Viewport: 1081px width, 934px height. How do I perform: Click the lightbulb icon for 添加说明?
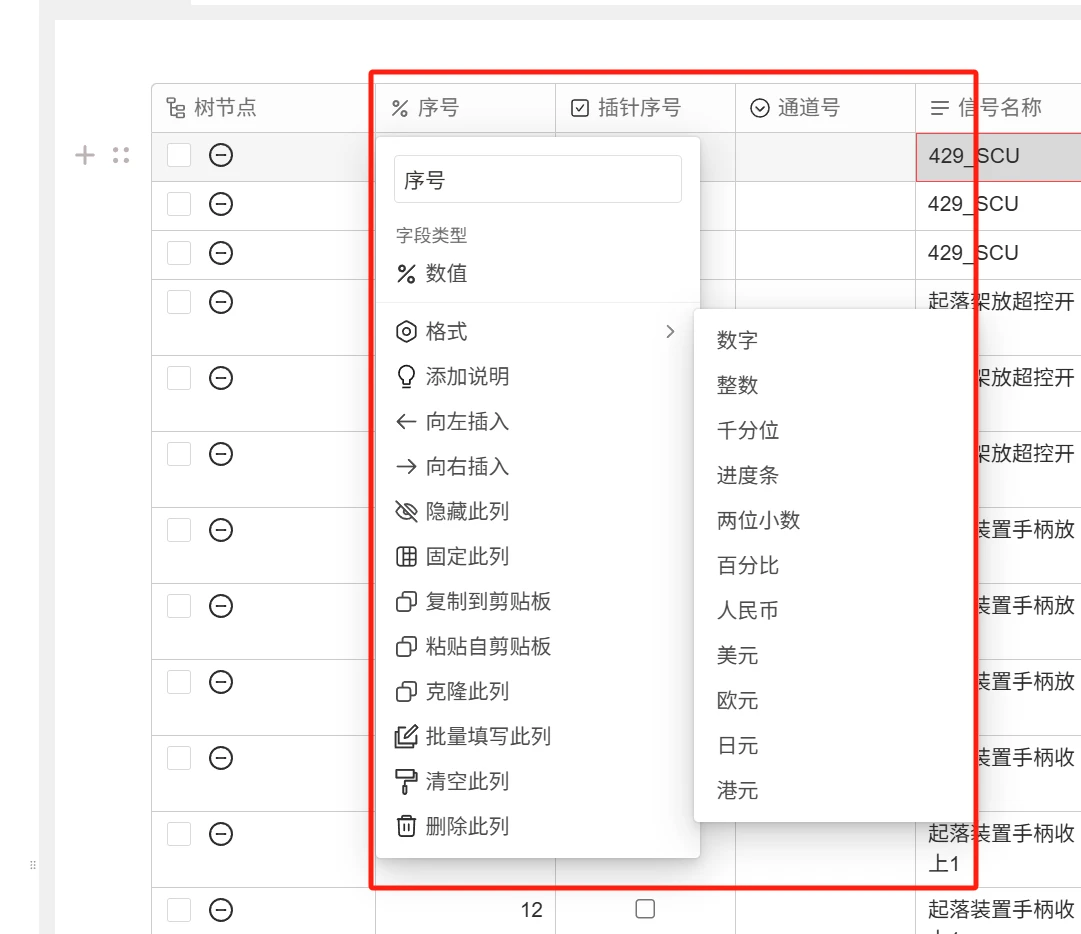coord(406,377)
